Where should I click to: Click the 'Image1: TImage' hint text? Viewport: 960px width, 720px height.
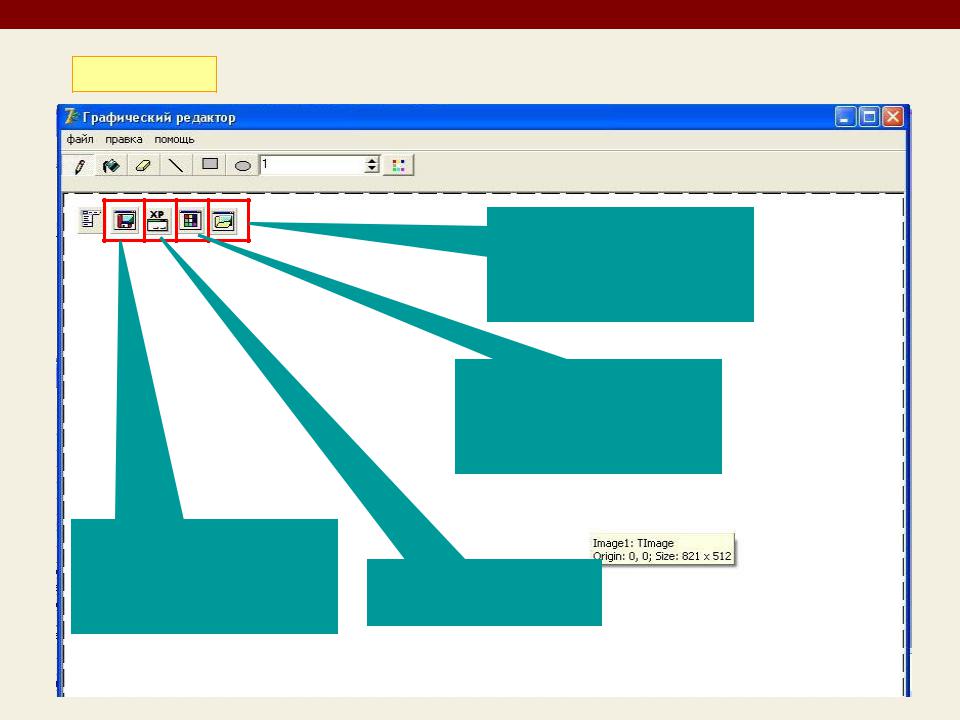[633, 543]
